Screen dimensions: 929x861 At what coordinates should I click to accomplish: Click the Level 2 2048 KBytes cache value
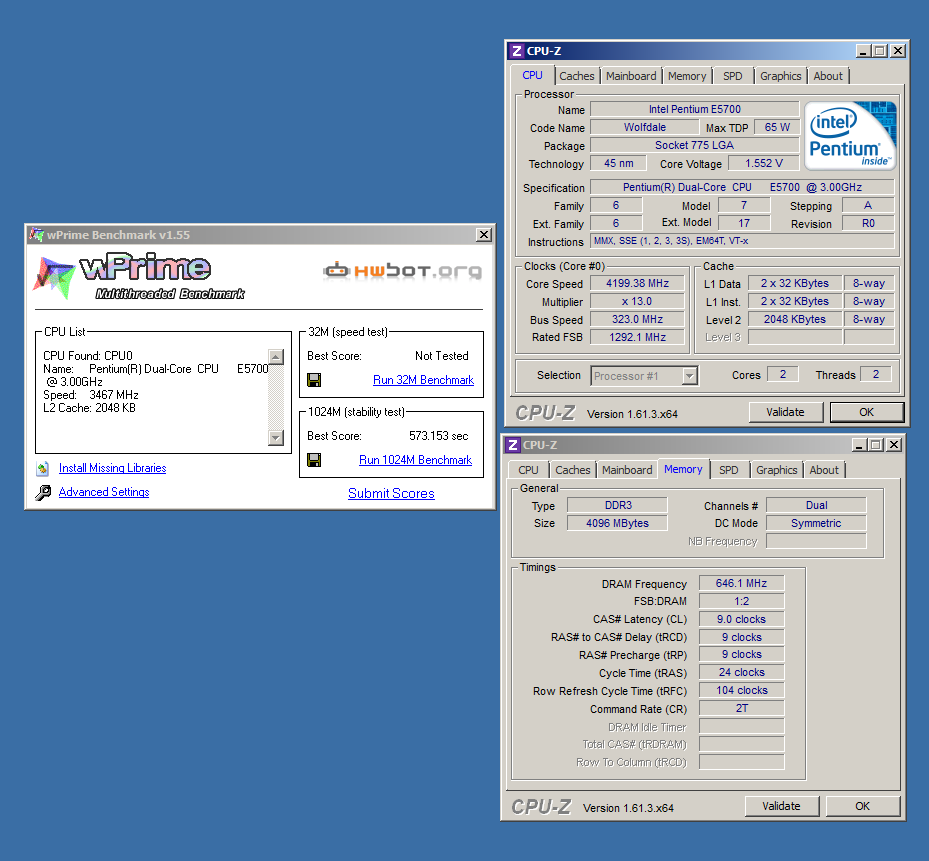(795, 319)
